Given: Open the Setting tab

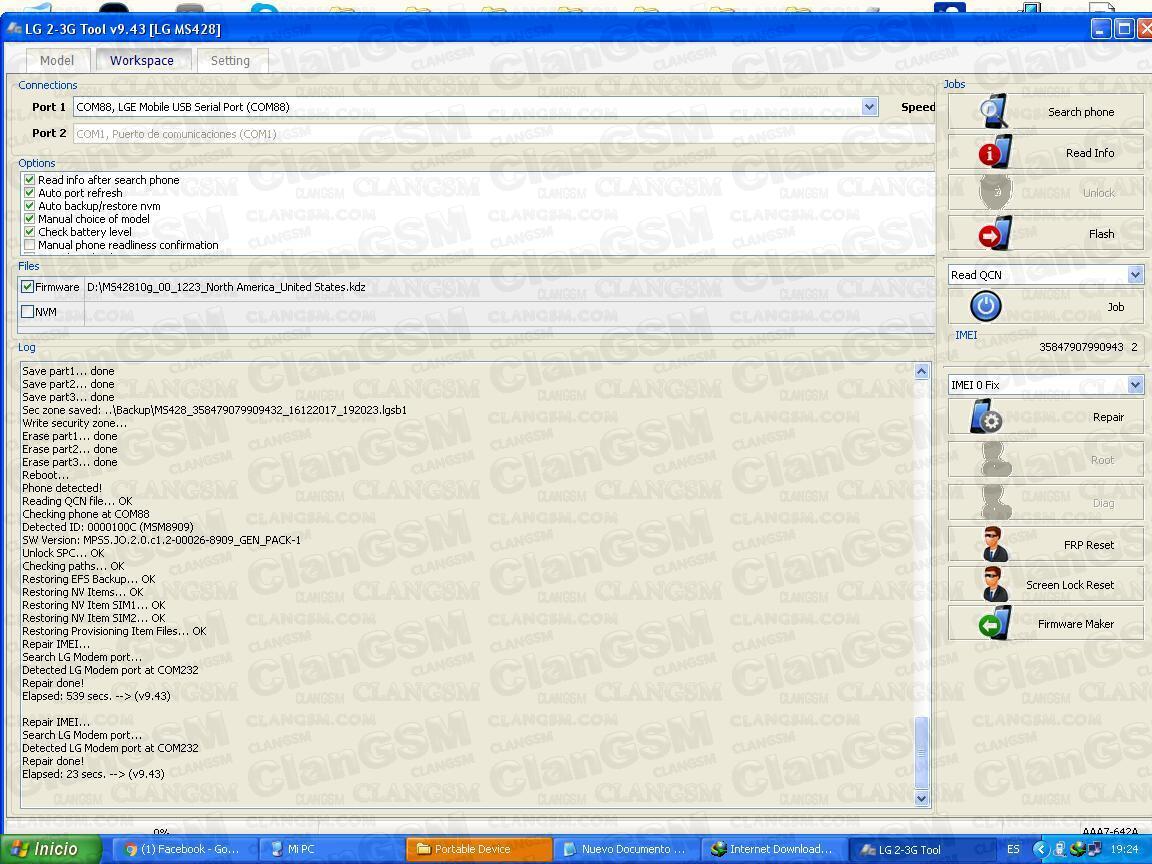Looking at the screenshot, I should pyautogui.click(x=230, y=60).
